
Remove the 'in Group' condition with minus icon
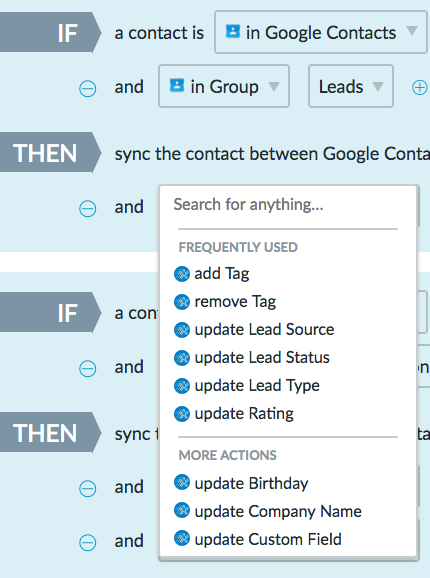[x=88, y=88]
